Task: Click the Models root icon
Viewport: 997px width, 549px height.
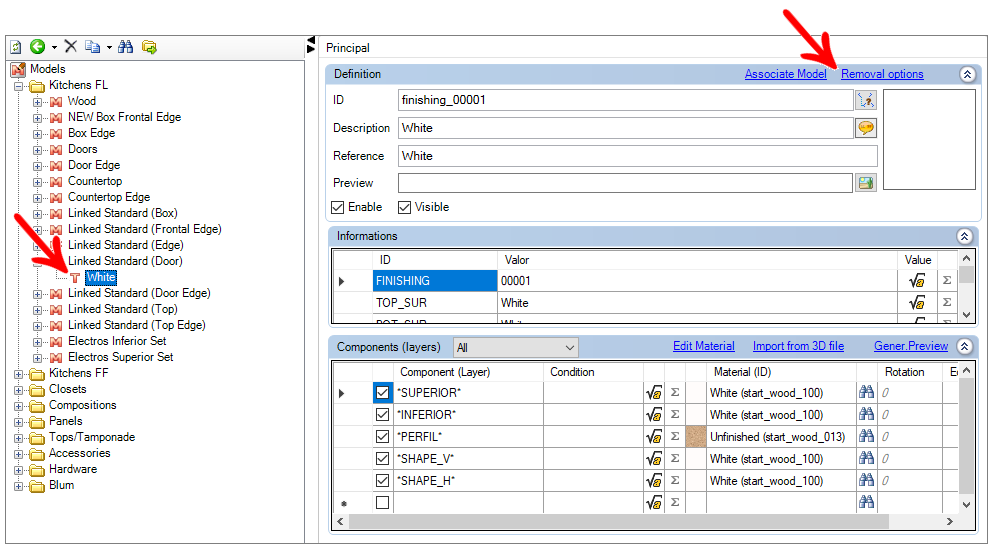Action: tap(18, 69)
